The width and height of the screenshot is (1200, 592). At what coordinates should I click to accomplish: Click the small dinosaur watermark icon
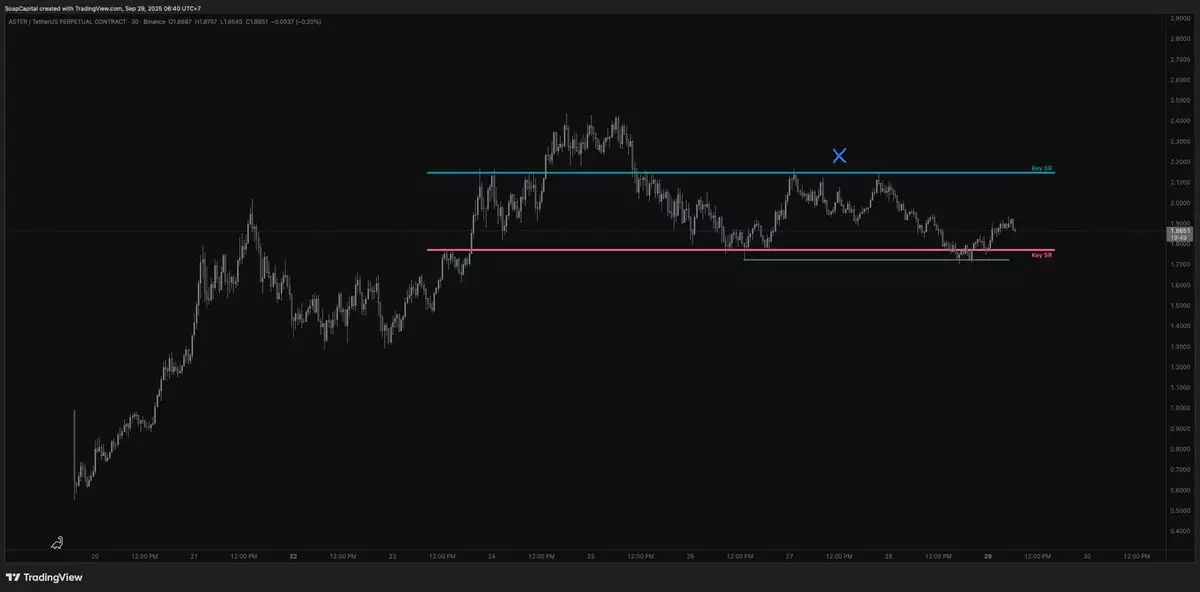pyautogui.click(x=57, y=543)
